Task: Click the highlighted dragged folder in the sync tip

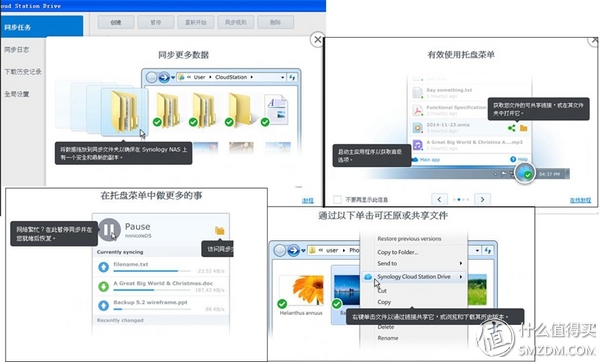Action: pyautogui.click(x=124, y=111)
